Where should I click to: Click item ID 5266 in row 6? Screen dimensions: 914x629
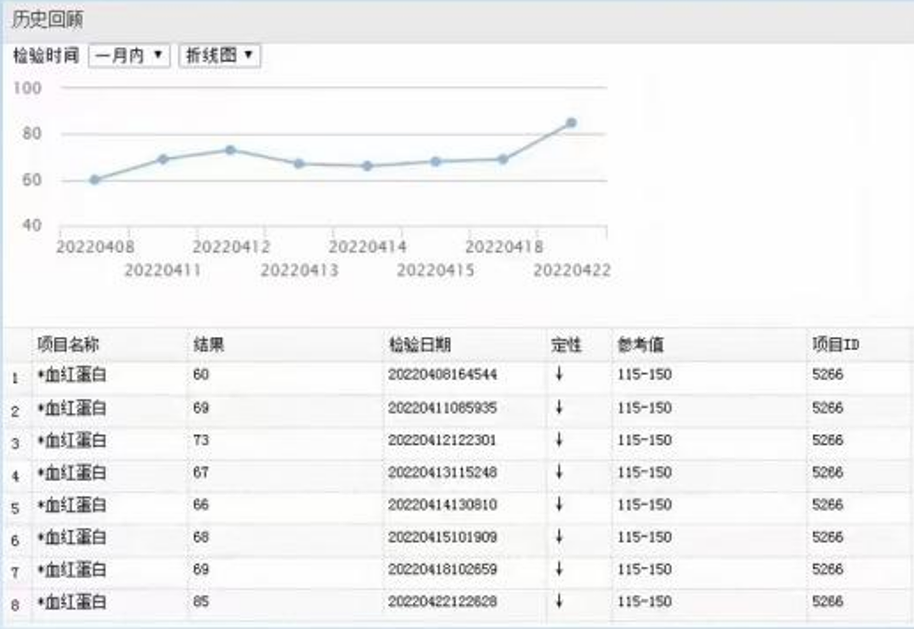[828, 537]
